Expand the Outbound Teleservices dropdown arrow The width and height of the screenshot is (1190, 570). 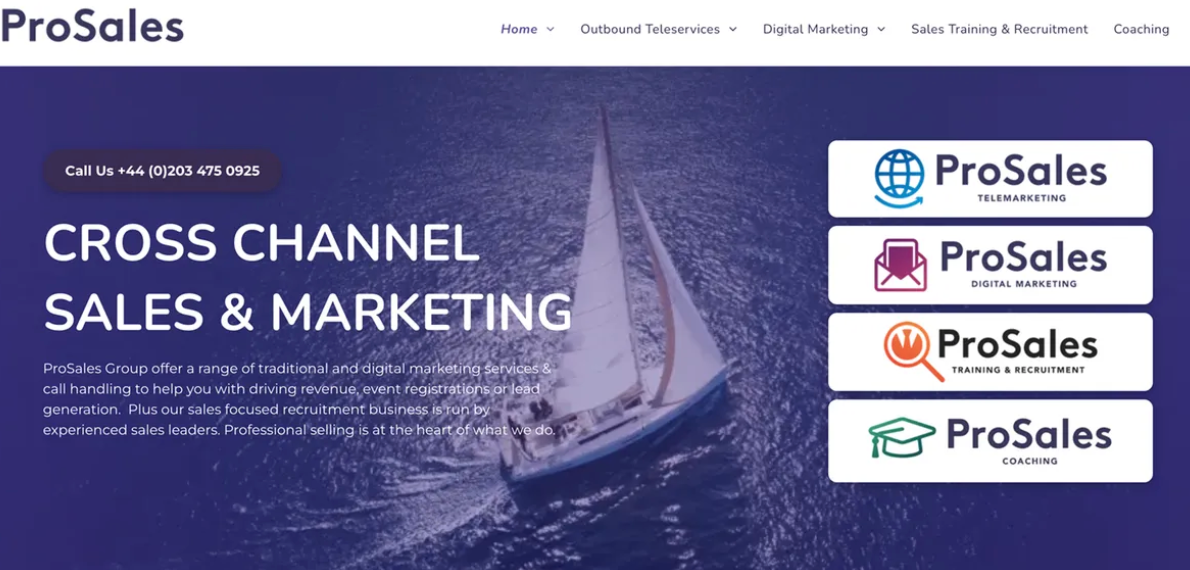[x=733, y=30]
